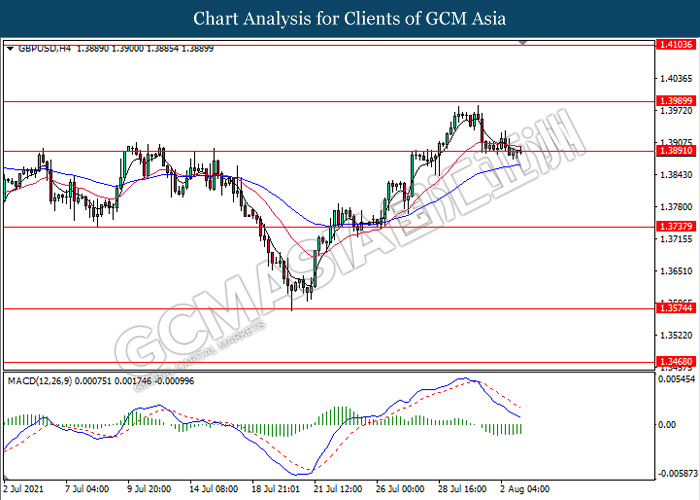Click the 9 Jul 20:00 time label
Viewport: 700px width, 500px height.
(149, 488)
